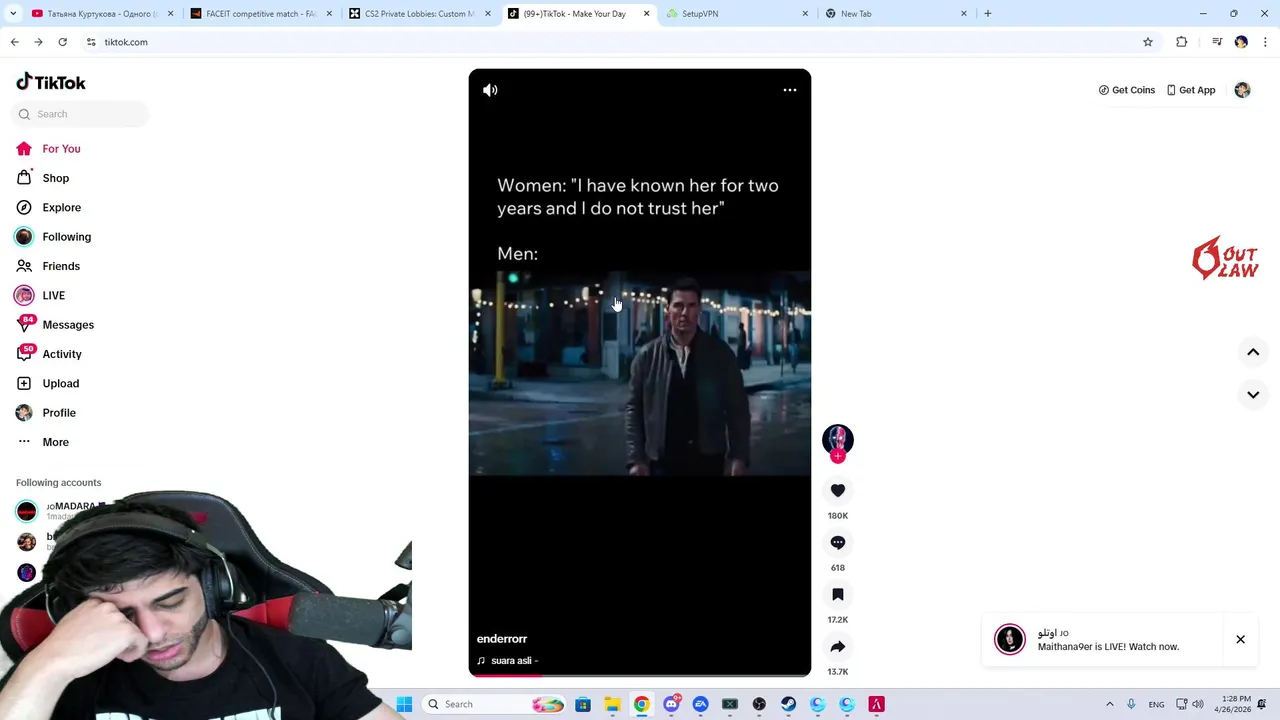The width and height of the screenshot is (1280, 720).
Task: Go to the next video with down chevron
Action: point(1253,395)
